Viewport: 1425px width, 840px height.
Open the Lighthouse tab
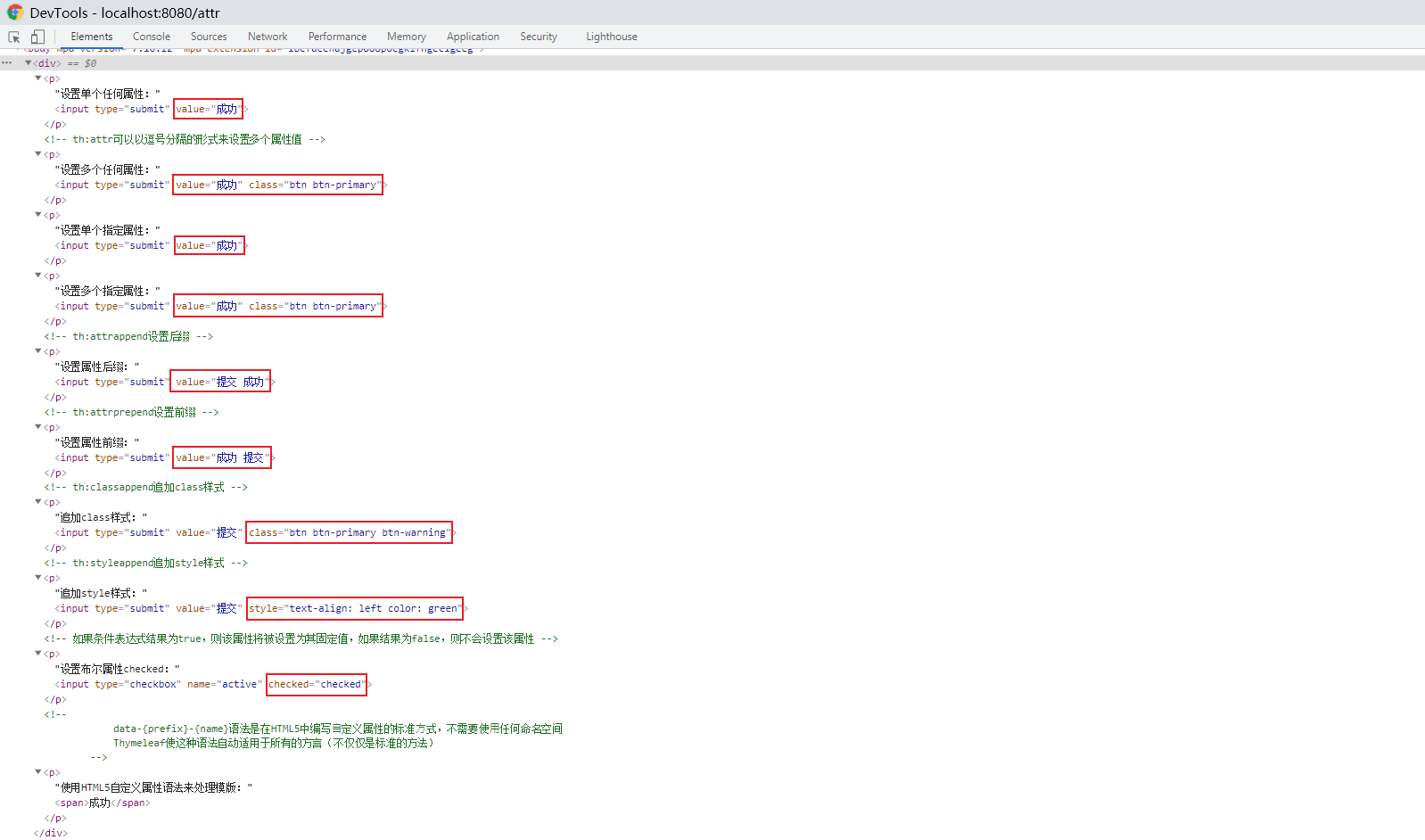click(612, 37)
